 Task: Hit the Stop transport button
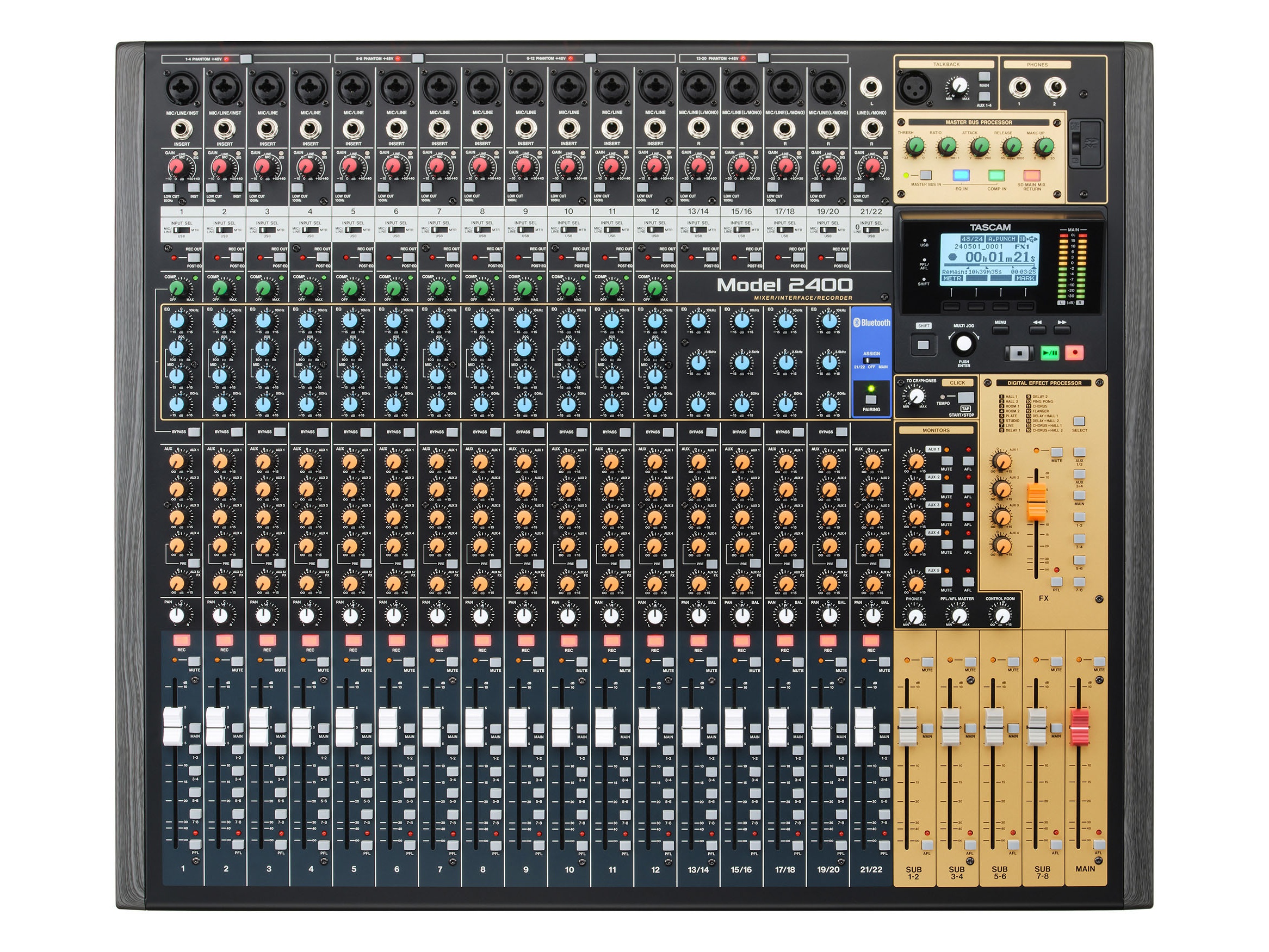pyautogui.click(x=1019, y=354)
